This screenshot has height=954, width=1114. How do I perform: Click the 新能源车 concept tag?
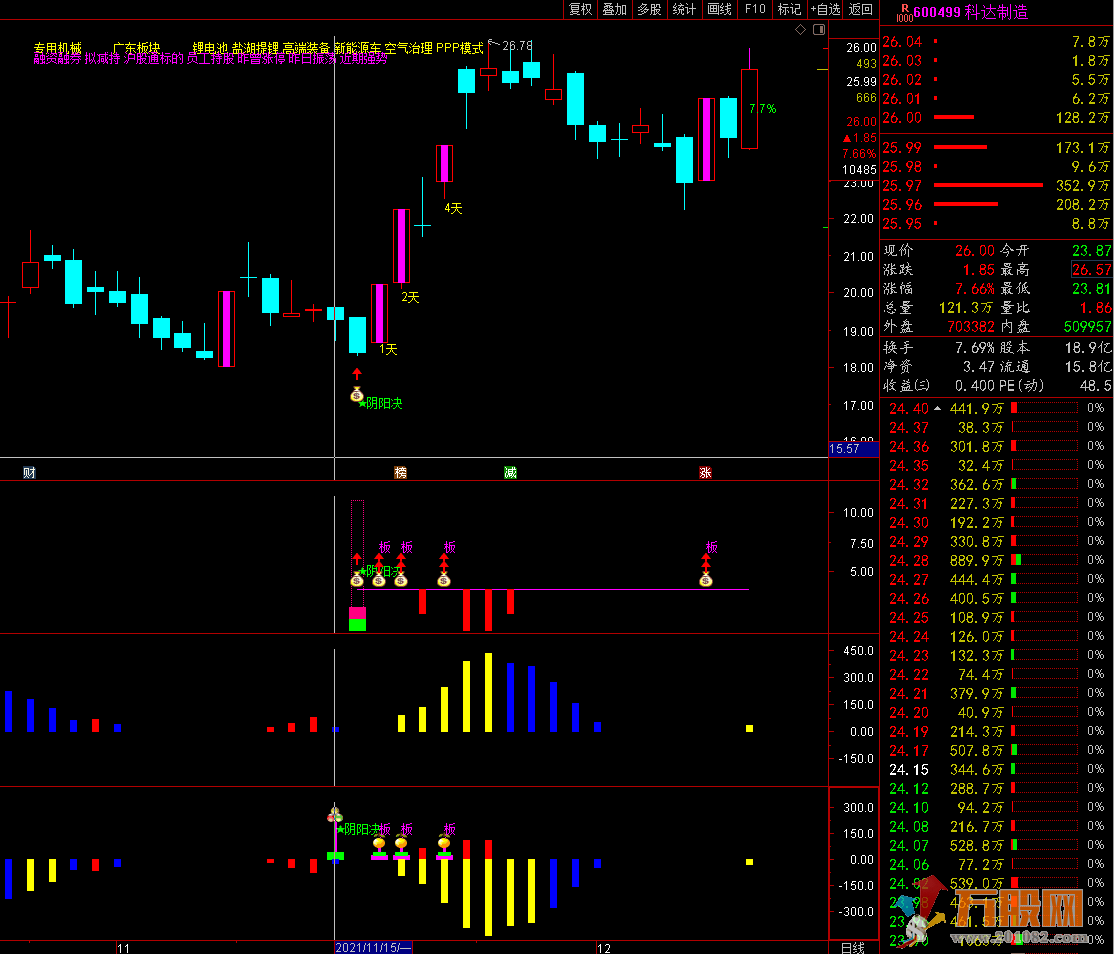click(357, 48)
